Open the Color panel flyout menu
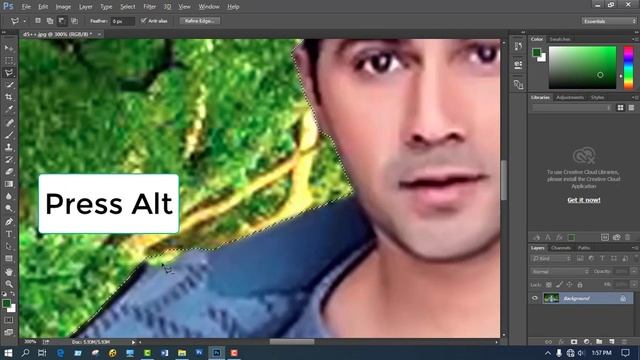 coord(635,39)
